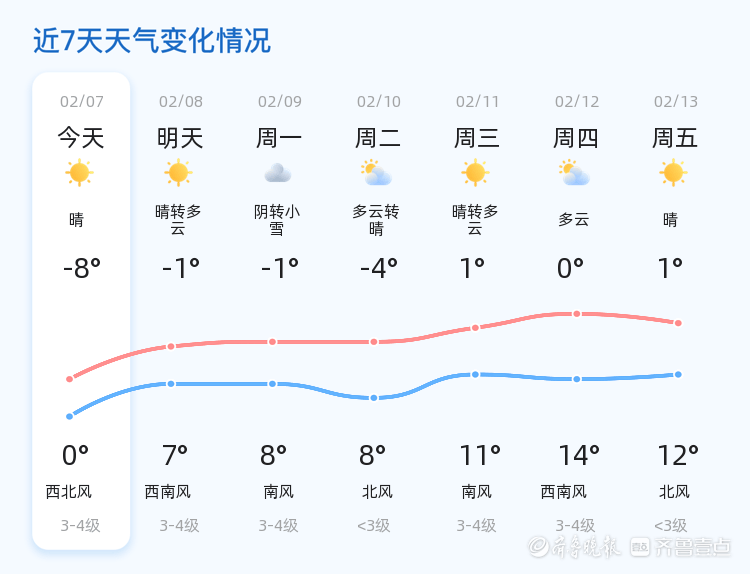750x574 pixels.
Task: Click the red high-temperature point for 周四
Action: pos(577,314)
